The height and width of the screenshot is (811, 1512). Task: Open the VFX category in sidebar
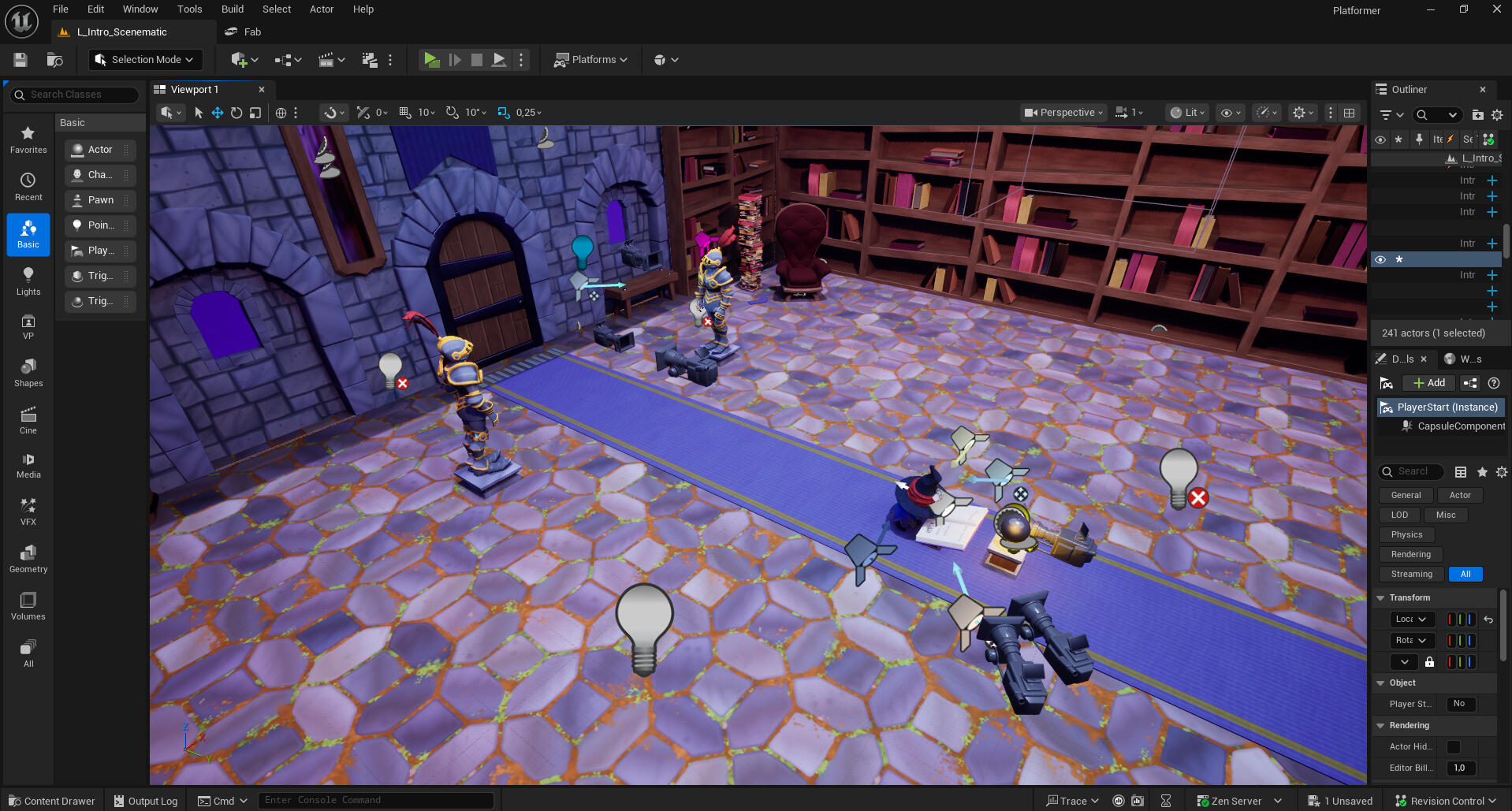pos(28,511)
